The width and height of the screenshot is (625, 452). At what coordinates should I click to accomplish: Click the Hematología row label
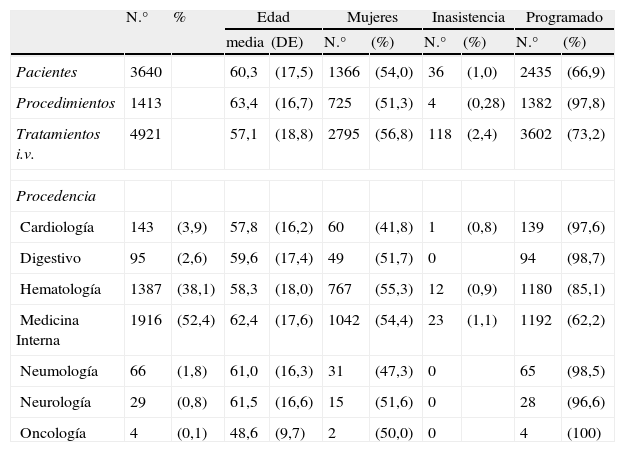point(60,289)
